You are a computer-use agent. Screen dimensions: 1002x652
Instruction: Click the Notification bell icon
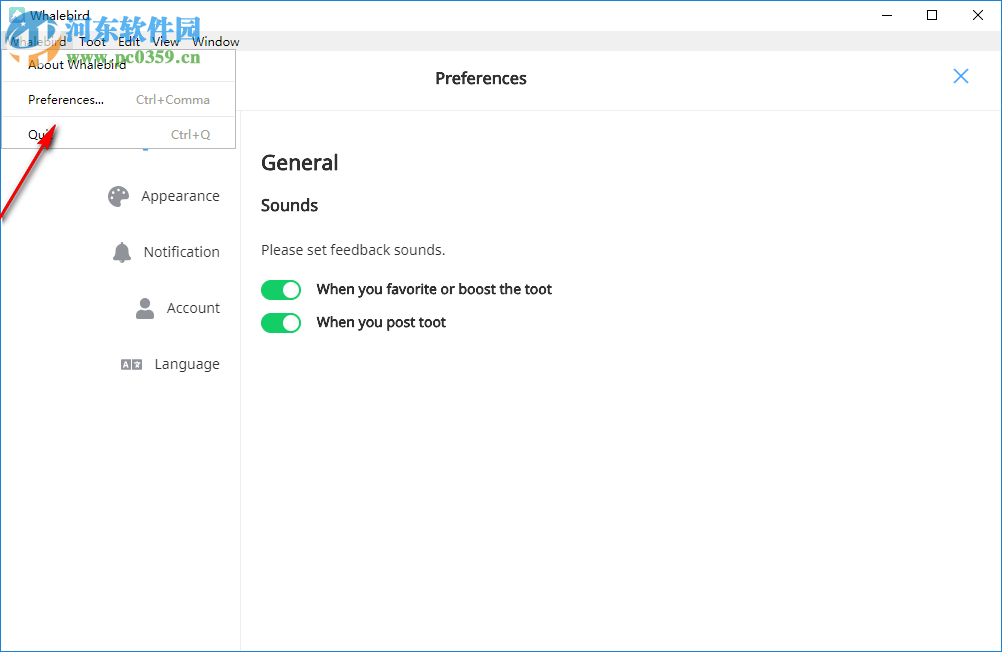(x=122, y=252)
